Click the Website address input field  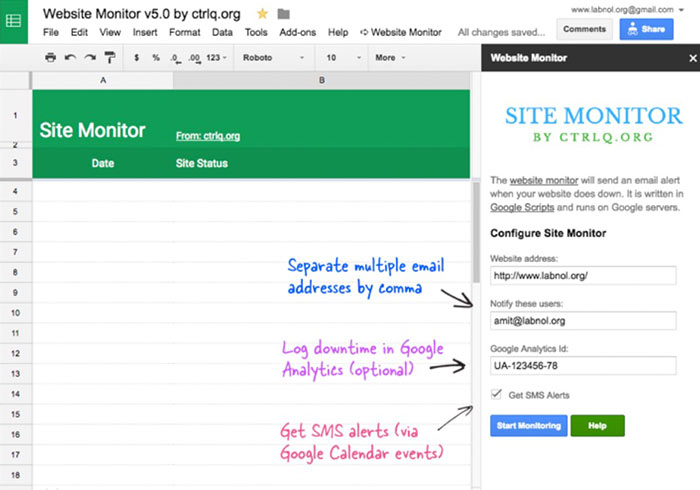coord(583,276)
